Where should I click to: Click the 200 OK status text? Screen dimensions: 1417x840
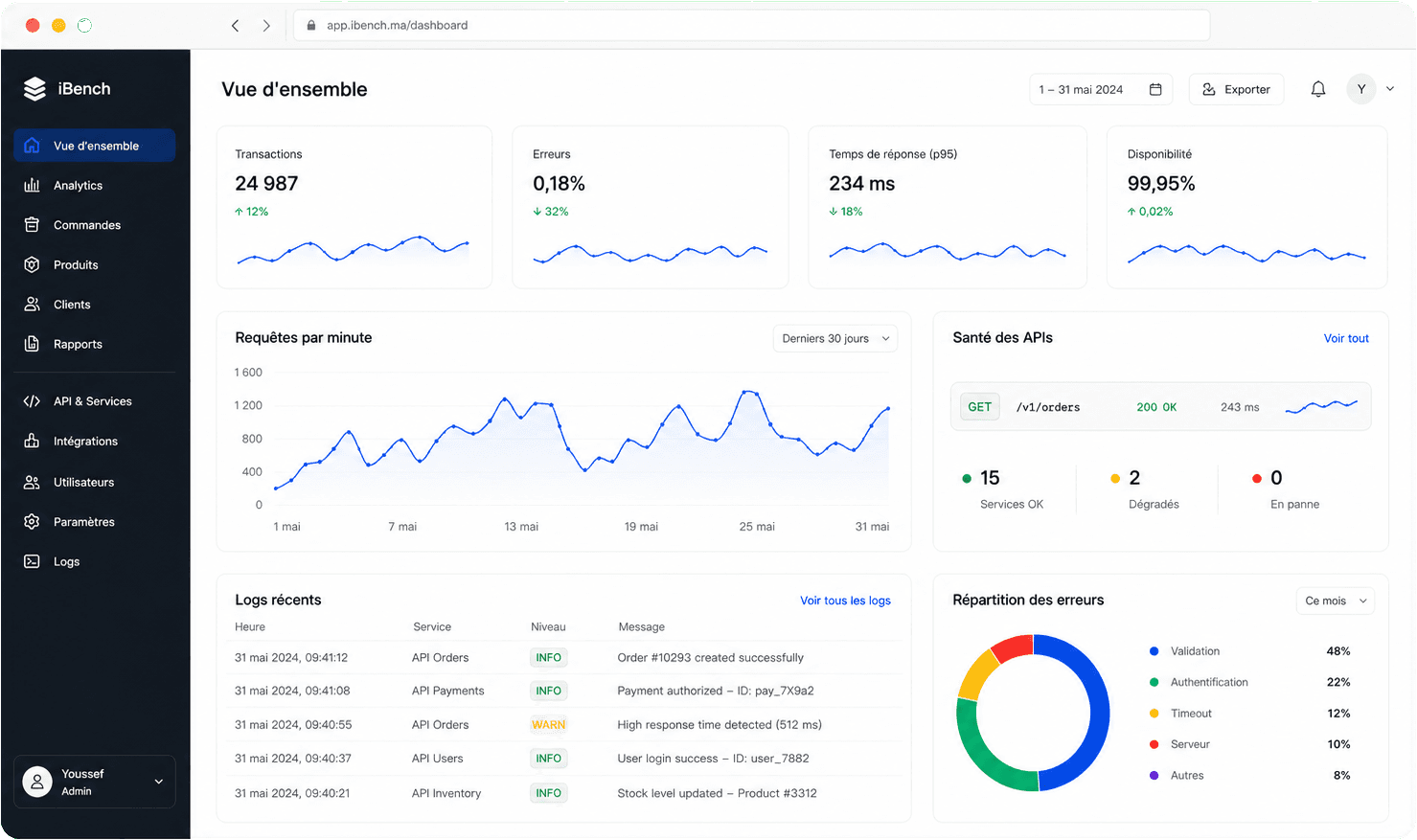(1156, 407)
